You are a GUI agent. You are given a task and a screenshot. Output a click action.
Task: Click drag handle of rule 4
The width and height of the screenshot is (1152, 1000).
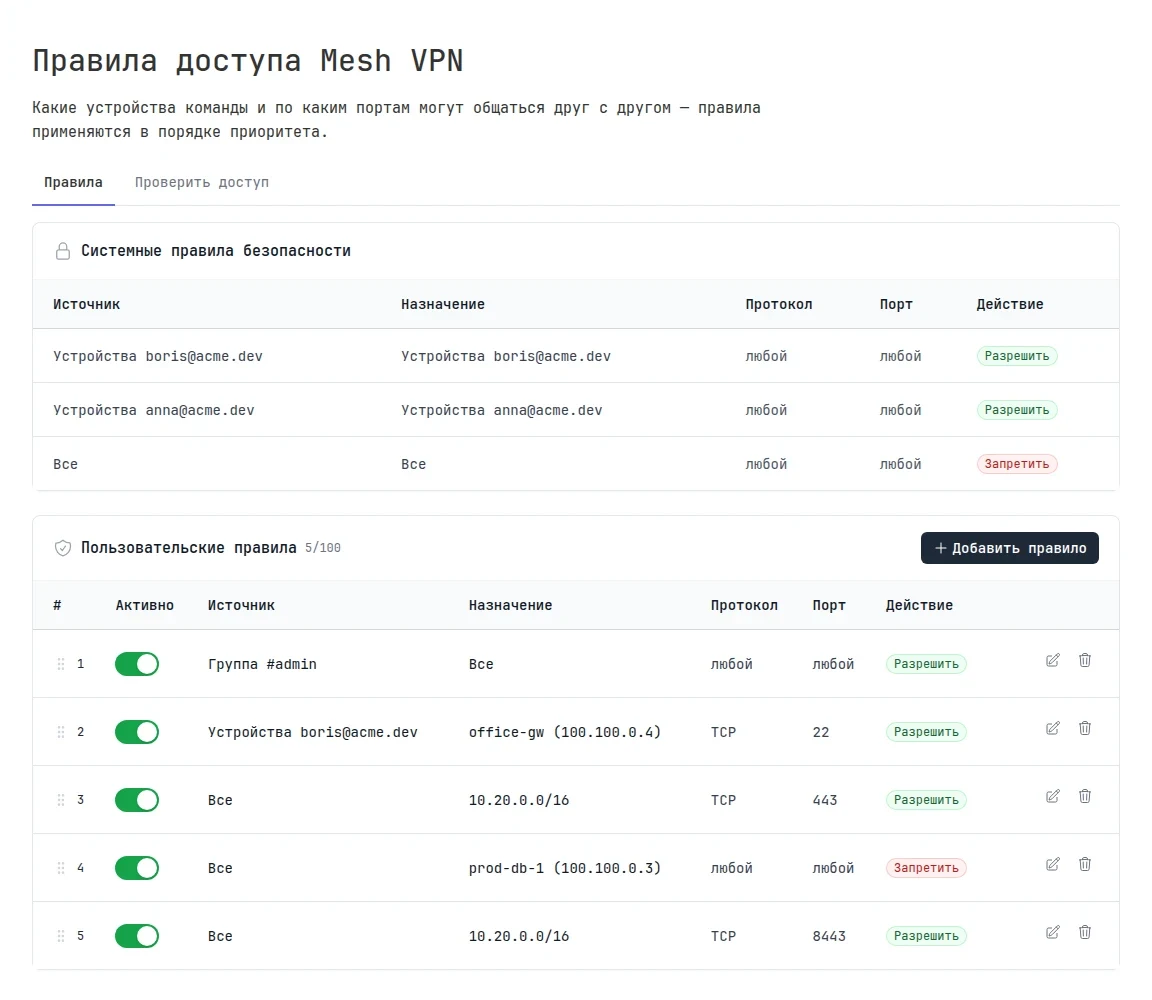(61, 868)
